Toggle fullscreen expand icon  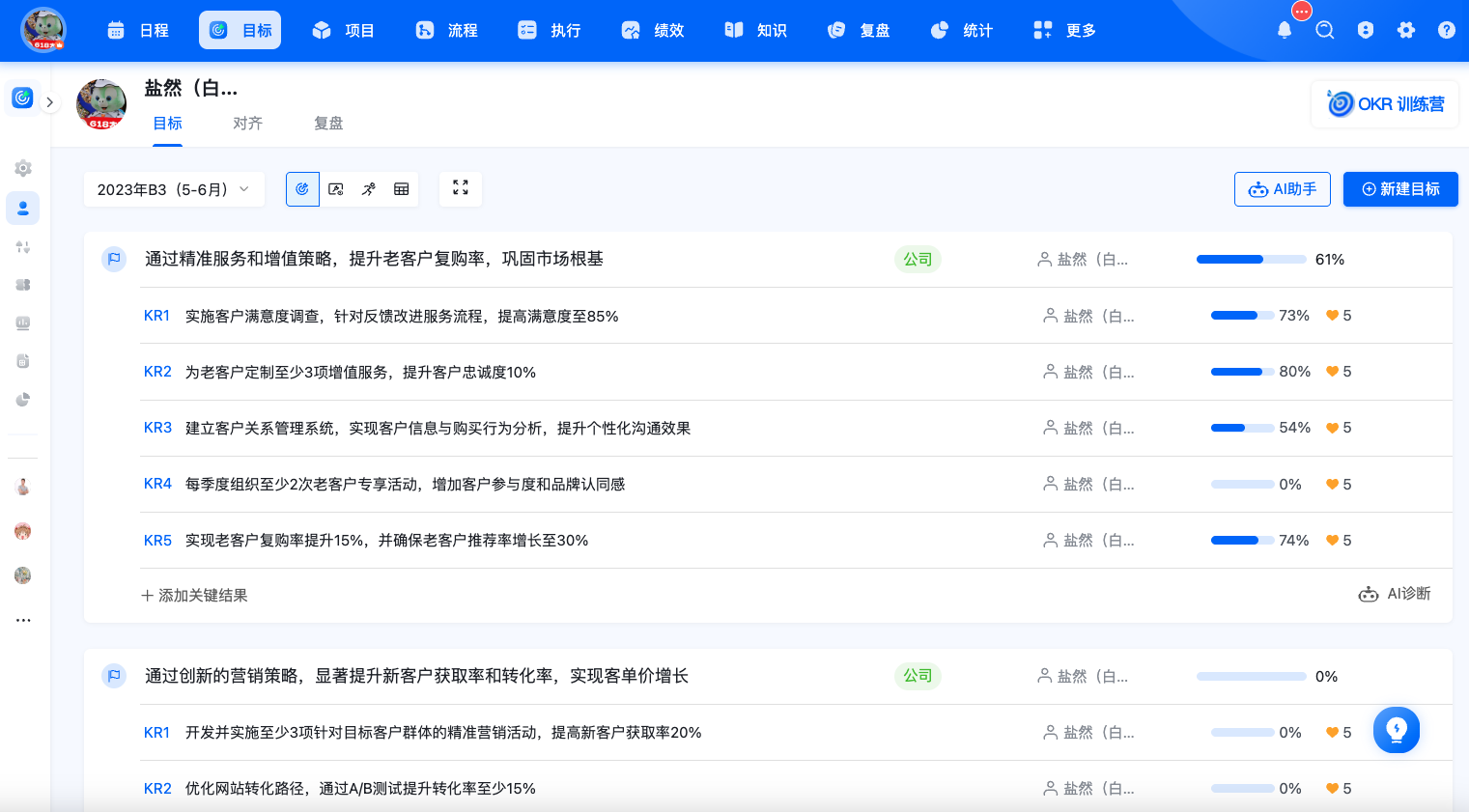tap(461, 188)
